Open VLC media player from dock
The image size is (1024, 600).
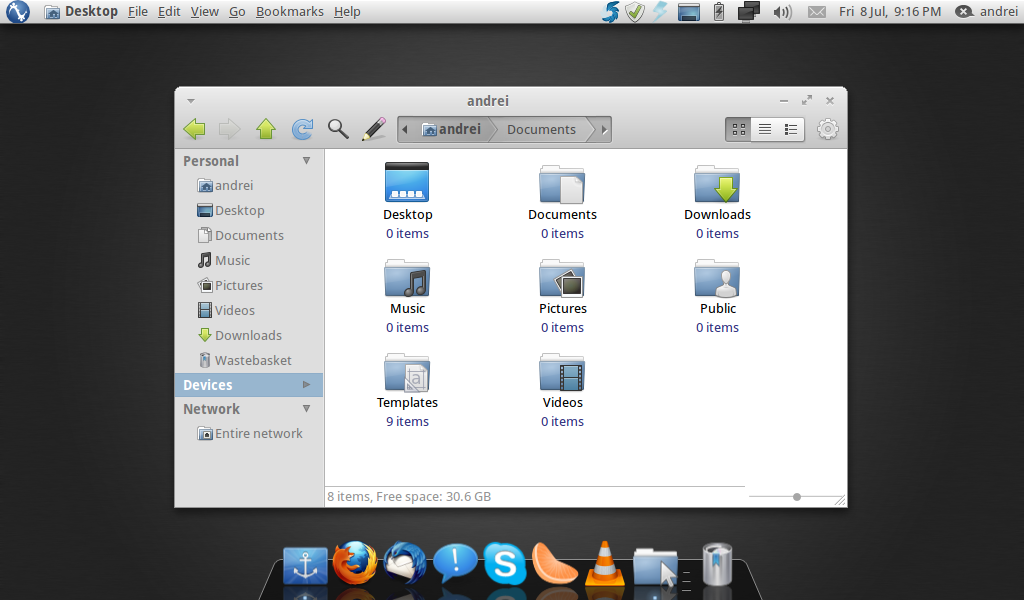(x=605, y=563)
